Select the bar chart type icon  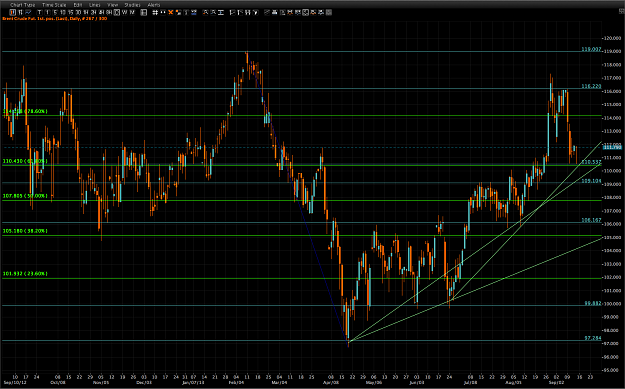click(20, 12)
